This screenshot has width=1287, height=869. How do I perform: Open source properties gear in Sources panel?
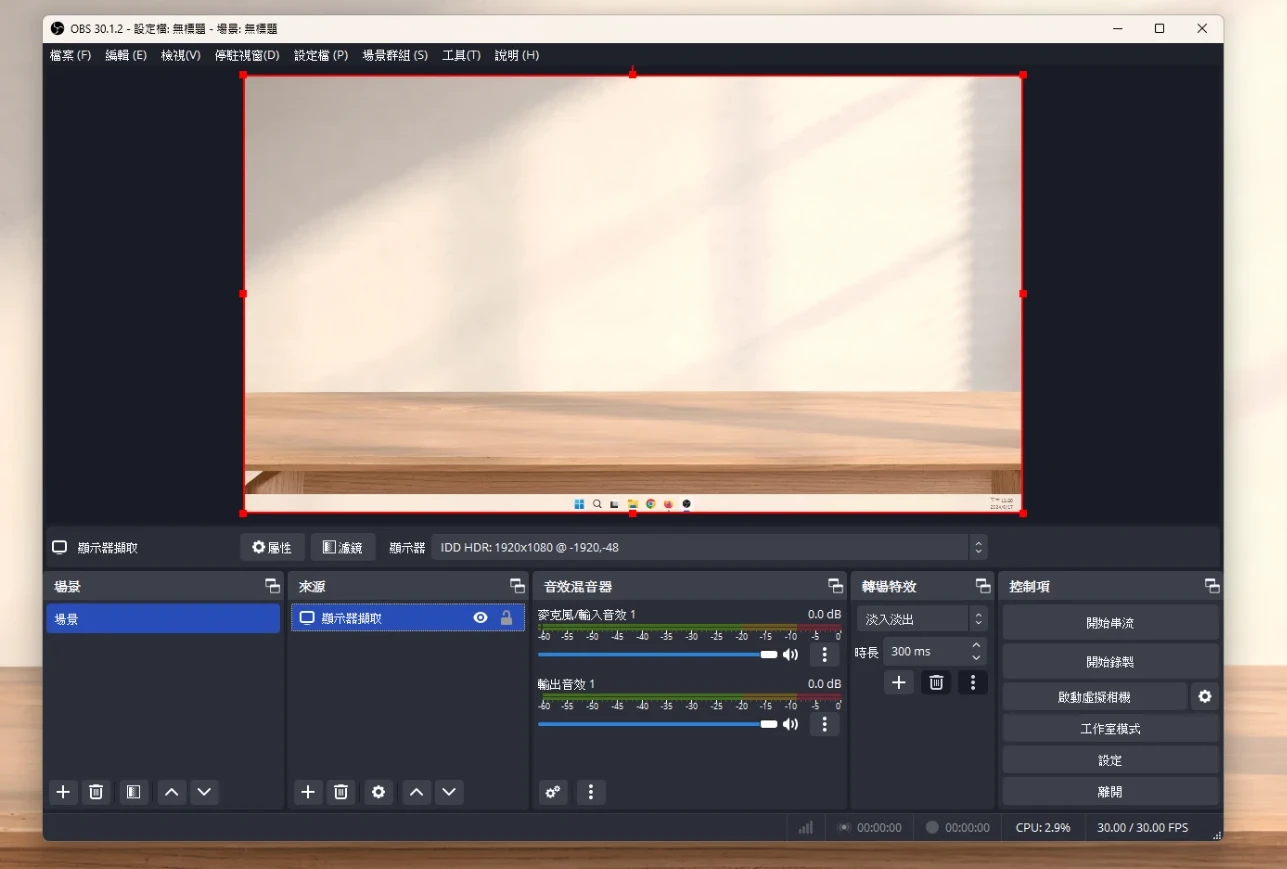(x=378, y=792)
